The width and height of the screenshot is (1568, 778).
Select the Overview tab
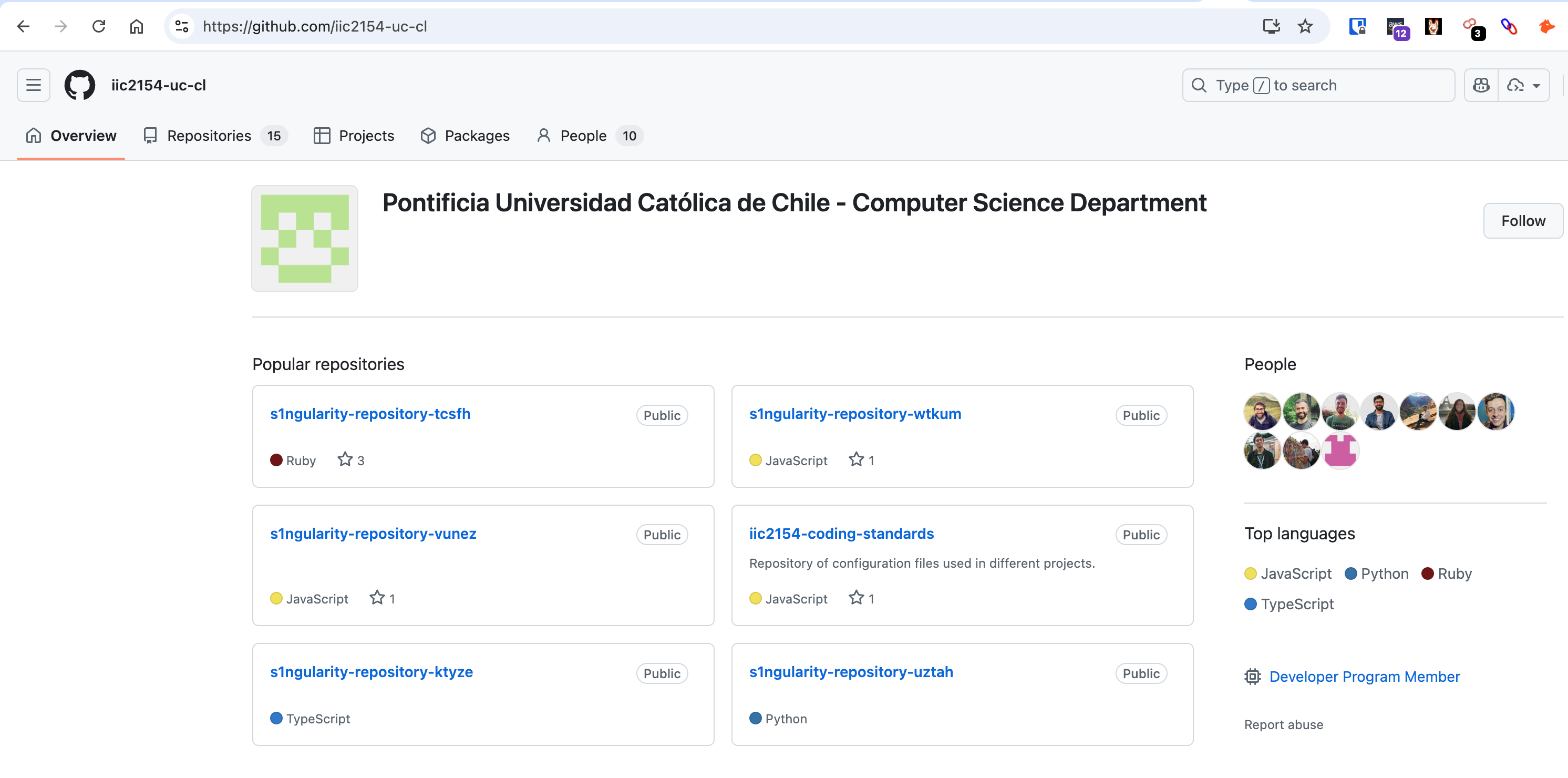click(x=71, y=136)
